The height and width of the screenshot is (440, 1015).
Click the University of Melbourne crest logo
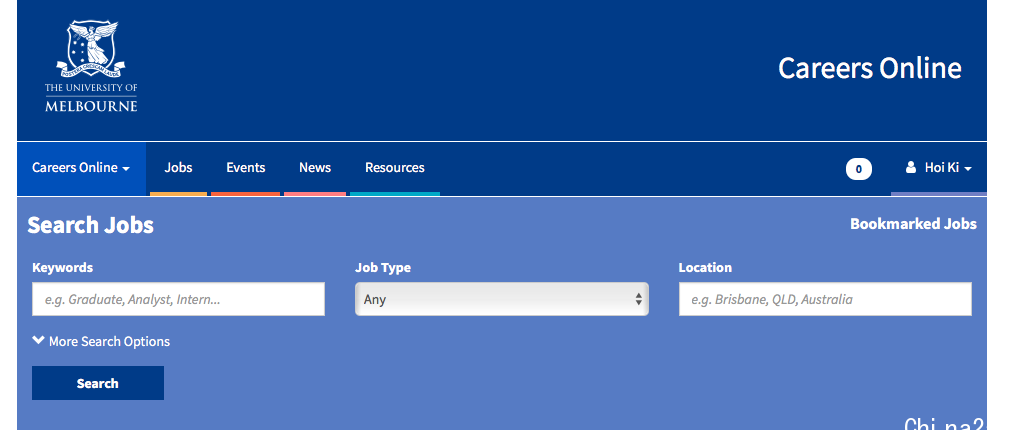tap(91, 66)
